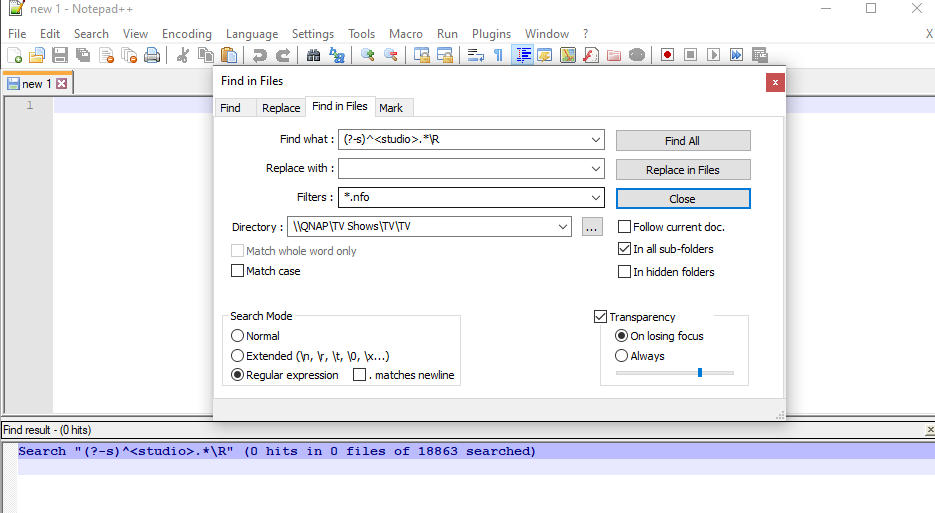Expand the Filters dropdown arrow

point(595,197)
